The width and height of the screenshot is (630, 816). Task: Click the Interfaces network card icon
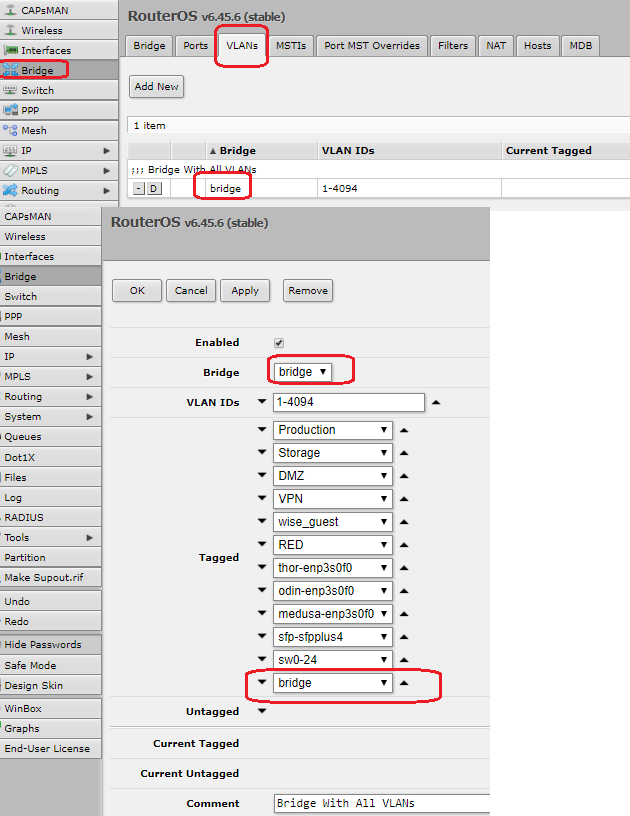(x=10, y=50)
